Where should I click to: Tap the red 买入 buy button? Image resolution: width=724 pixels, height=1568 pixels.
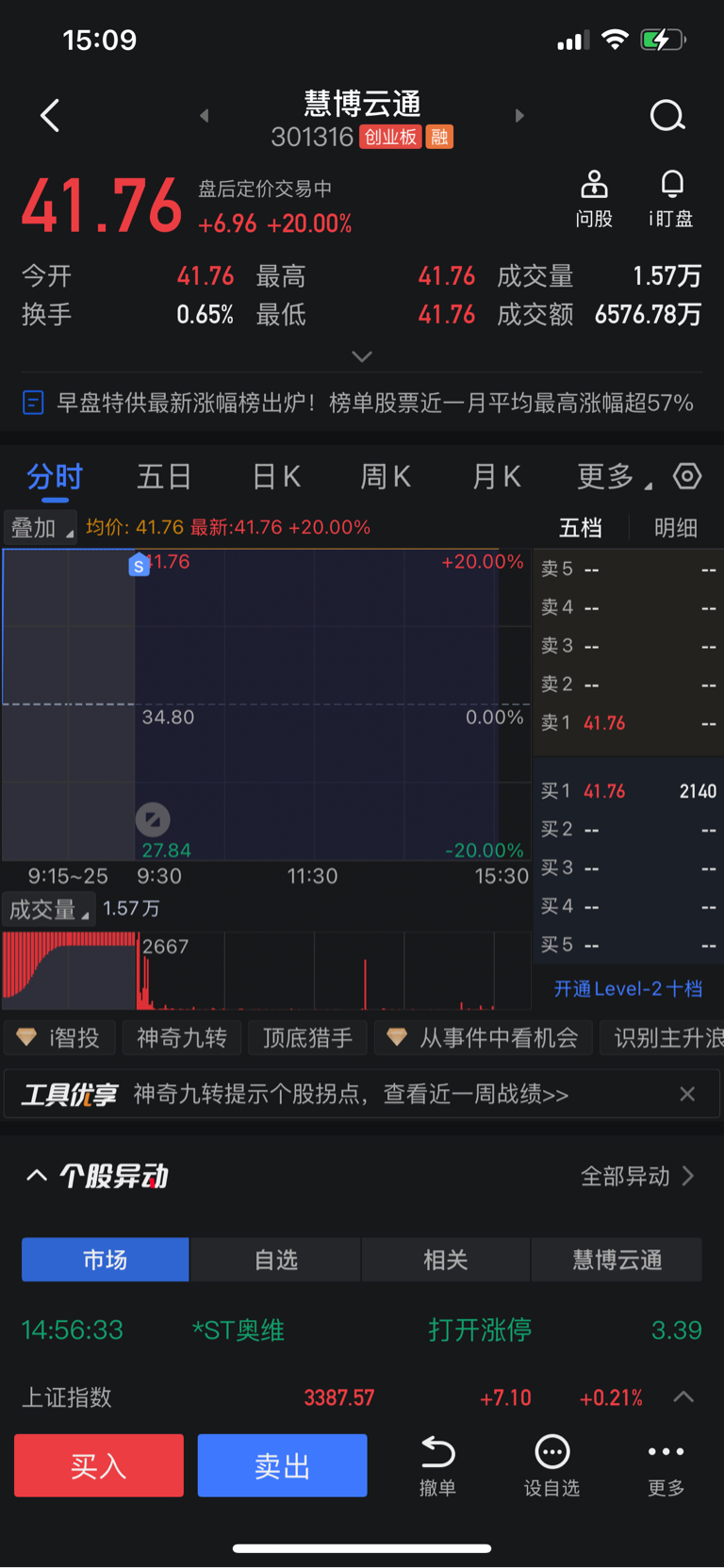(99, 1465)
